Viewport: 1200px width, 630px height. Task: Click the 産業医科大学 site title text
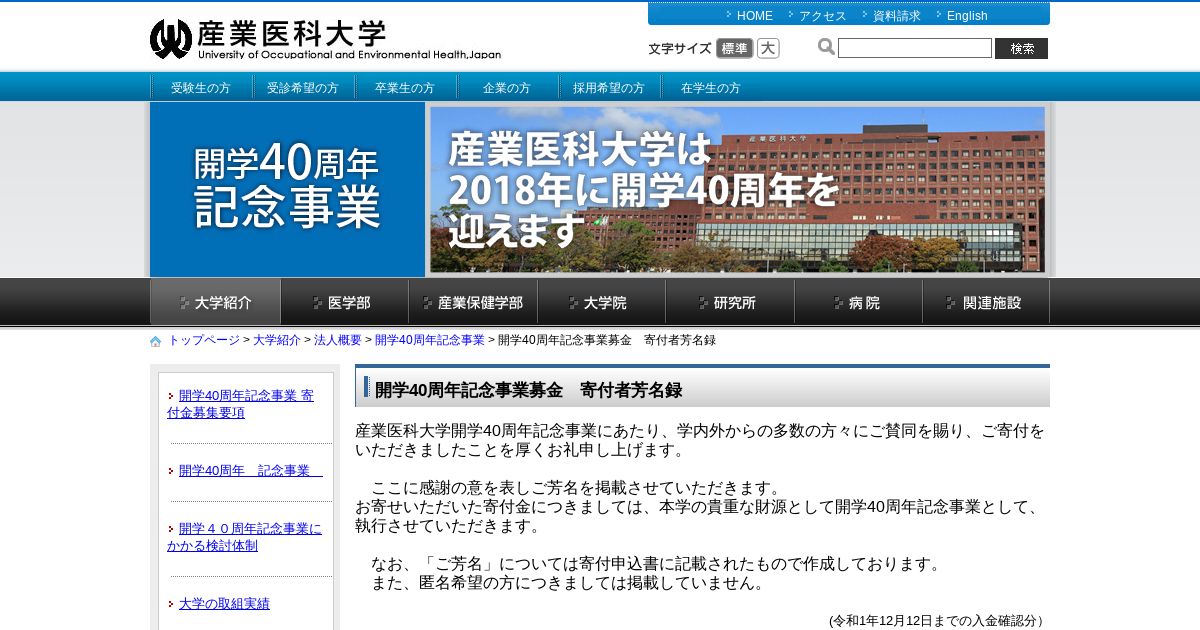(292, 33)
